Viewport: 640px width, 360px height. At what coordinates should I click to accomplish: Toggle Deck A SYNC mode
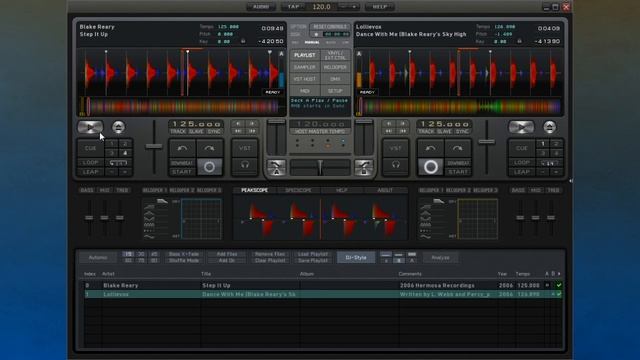(x=214, y=131)
